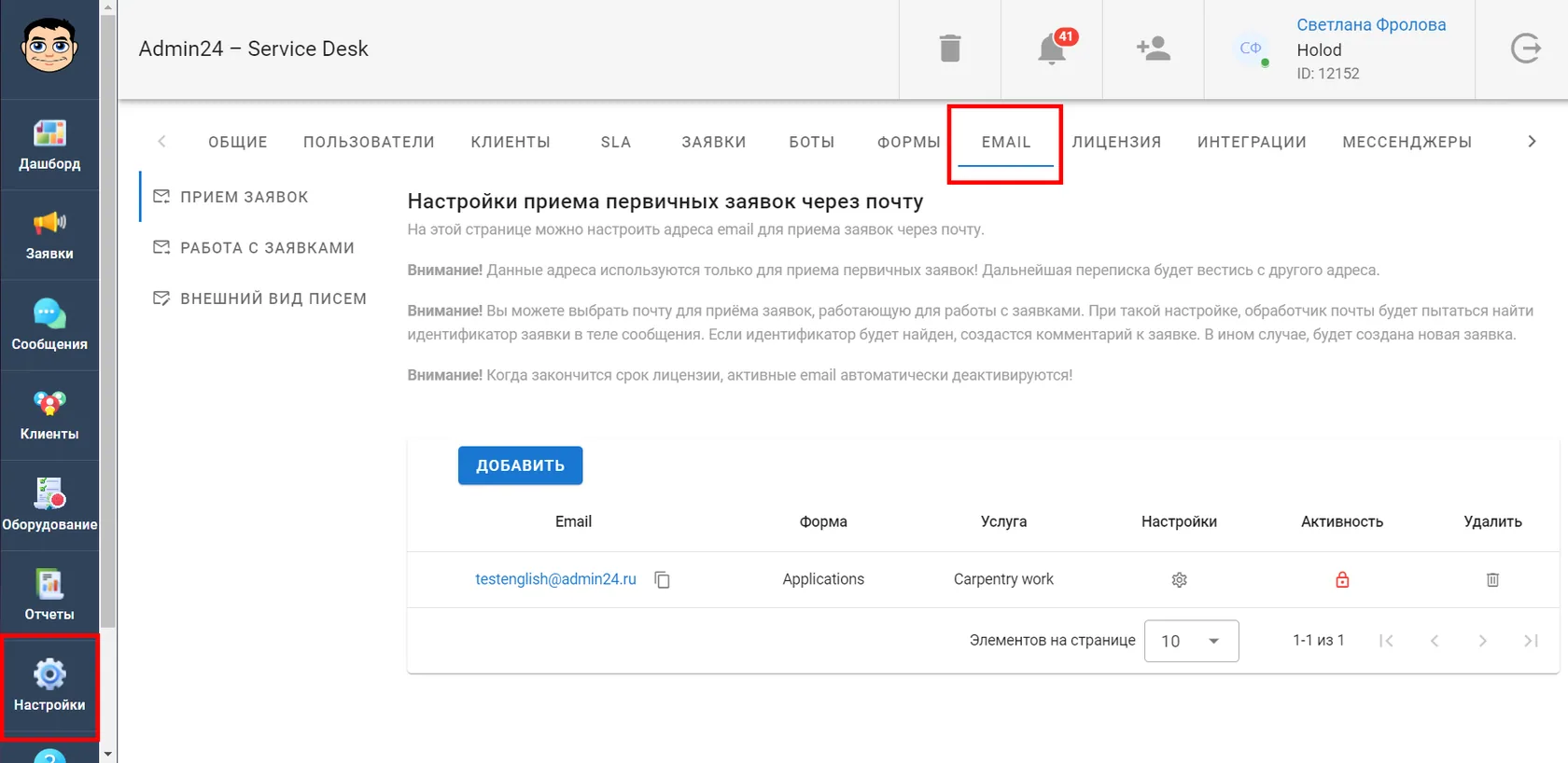The height and width of the screenshot is (763, 1568).
Task: Switch to the ИНТЕГРАЦИИ tab
Action: click(1252, 142)
